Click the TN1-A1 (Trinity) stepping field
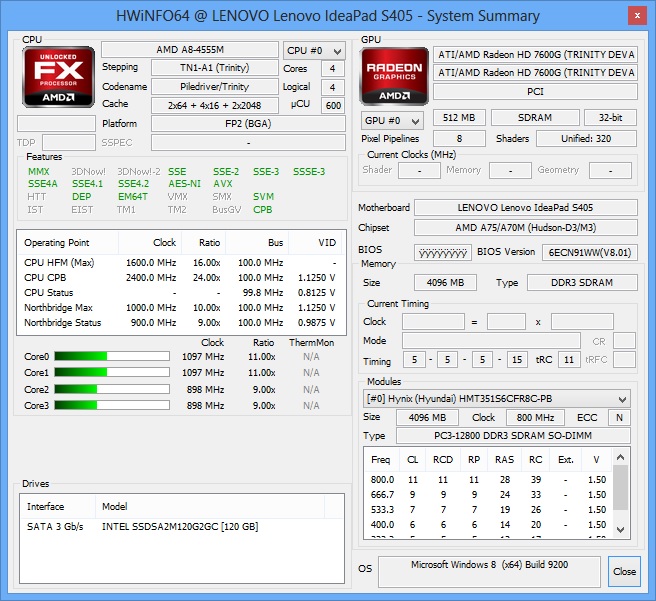Screen dimensions: 656x601 (215, 68)
